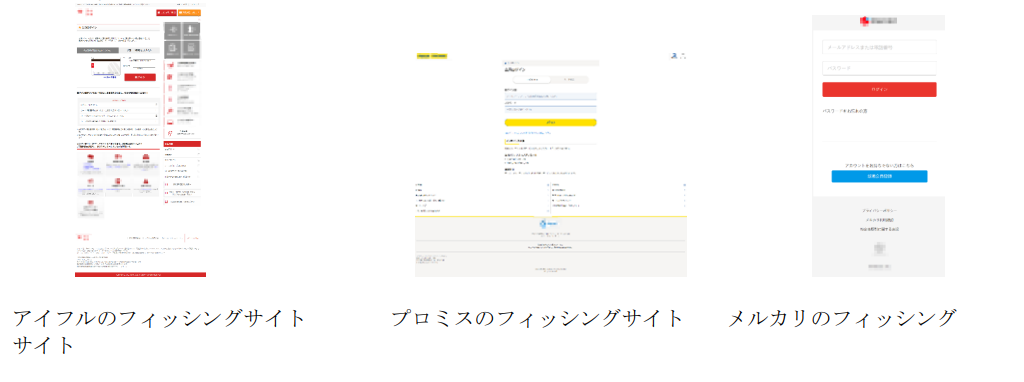Click the forgot password link in Mercari thumbnail
1024x382 pixels.
[845, 111]
